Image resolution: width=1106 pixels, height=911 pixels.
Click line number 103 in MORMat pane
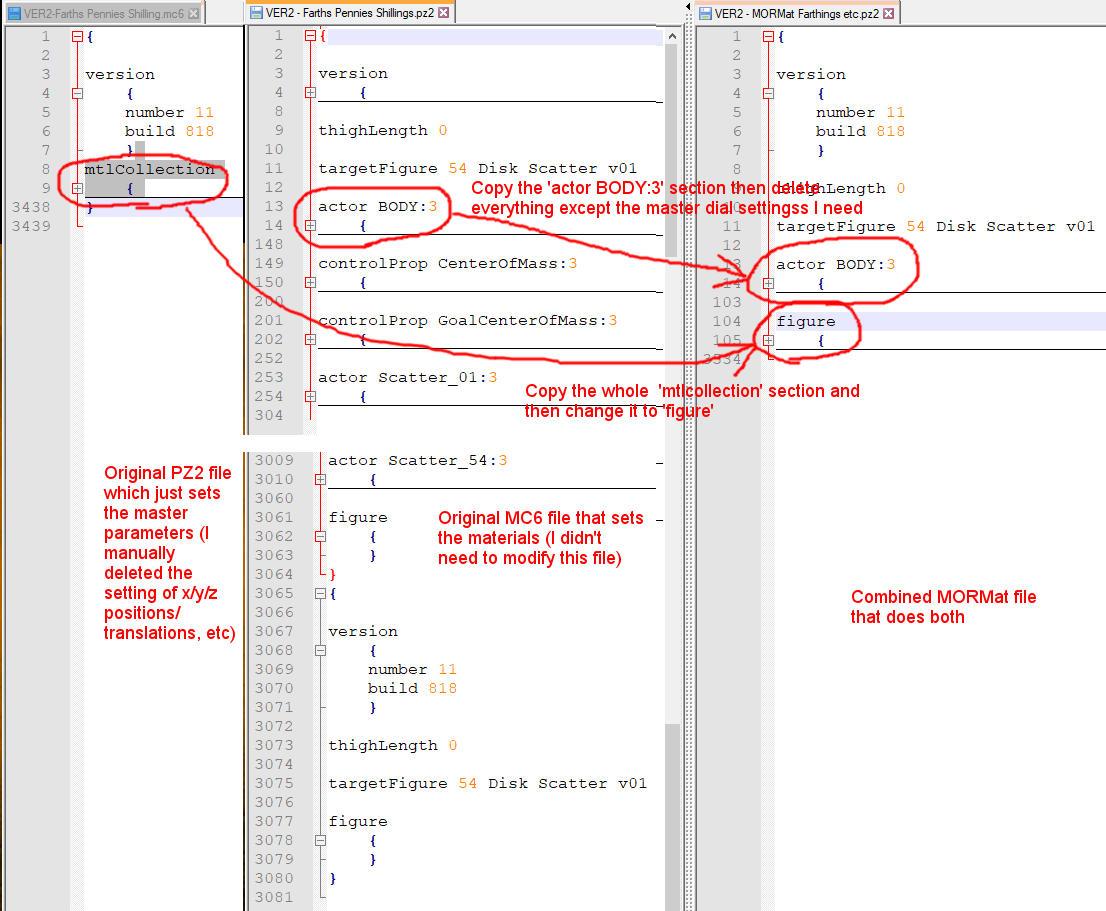(727, 302)
